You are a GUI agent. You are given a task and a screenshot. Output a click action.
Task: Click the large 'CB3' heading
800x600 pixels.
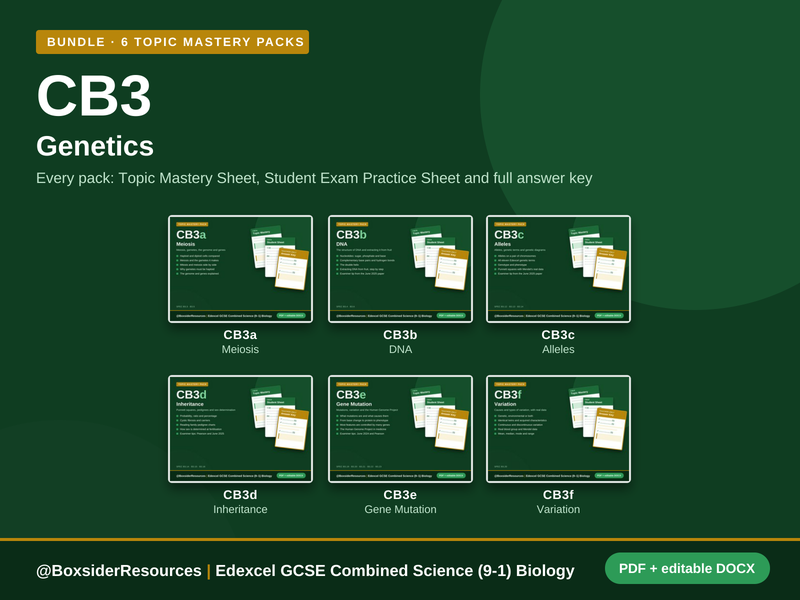tap(94, 96)
